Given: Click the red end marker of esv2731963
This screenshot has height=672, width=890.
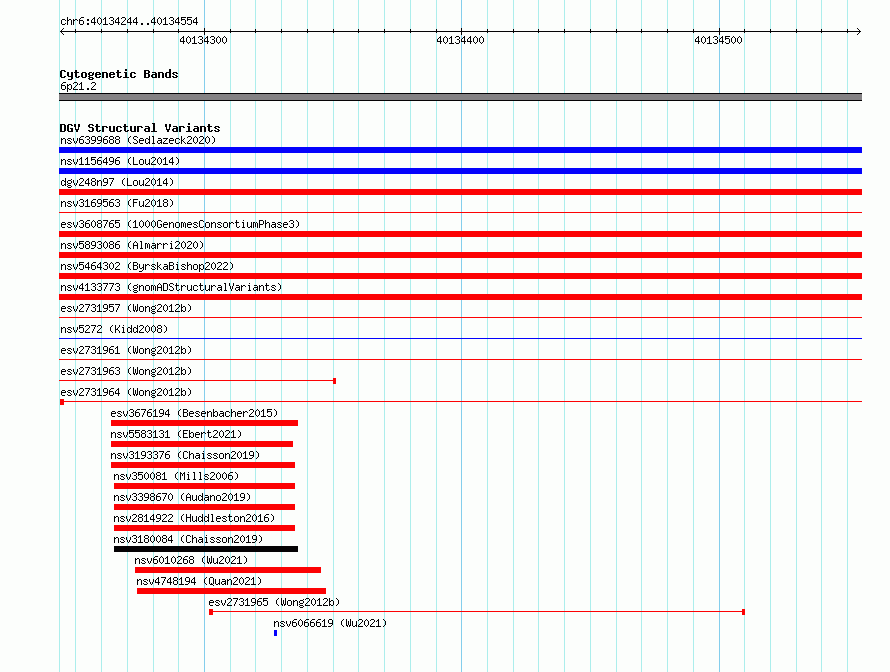Looking at the screenshot, I should click(x=334, y=381).
